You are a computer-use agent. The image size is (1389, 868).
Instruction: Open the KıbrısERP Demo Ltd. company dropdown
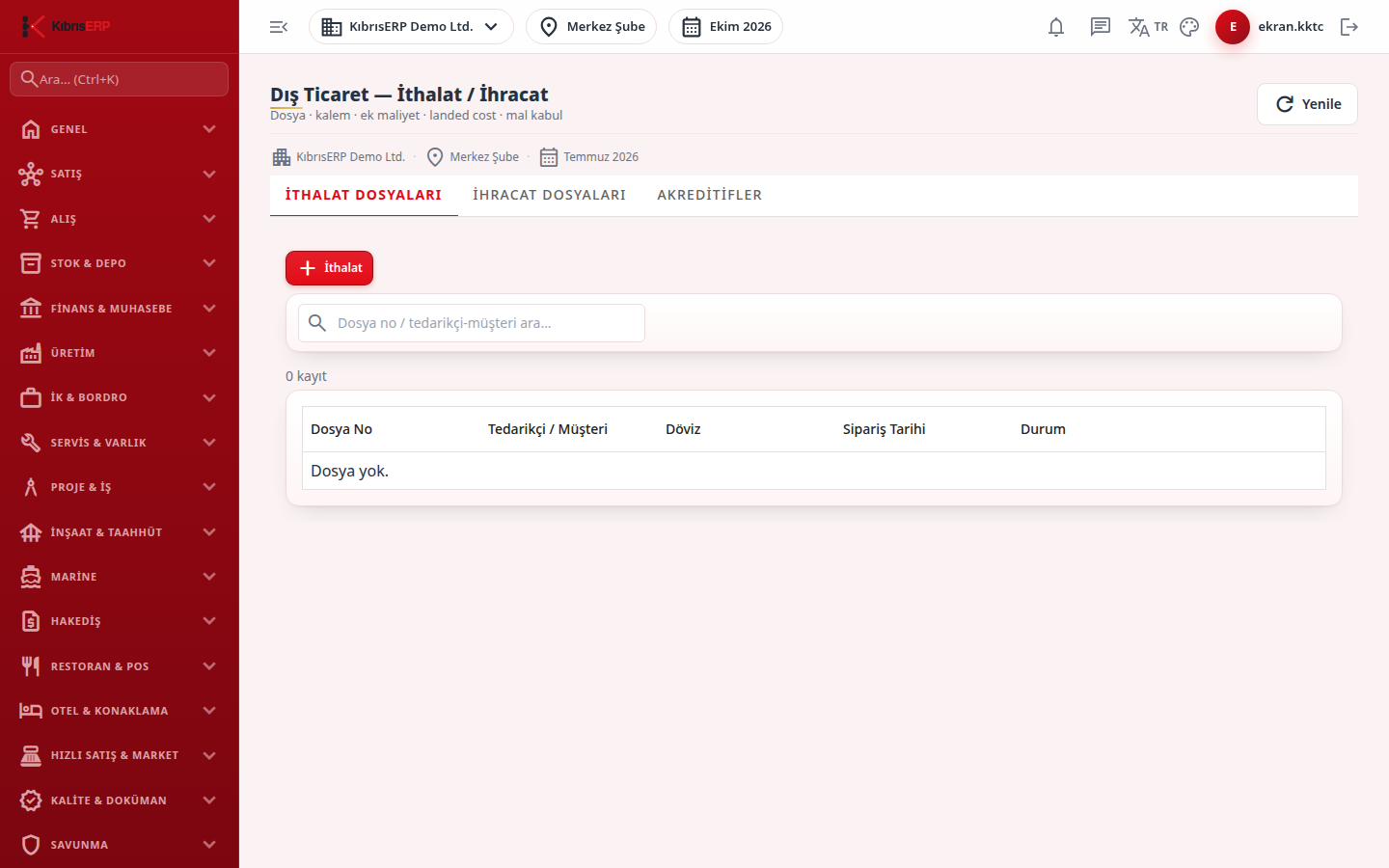[x=411, y=27]
